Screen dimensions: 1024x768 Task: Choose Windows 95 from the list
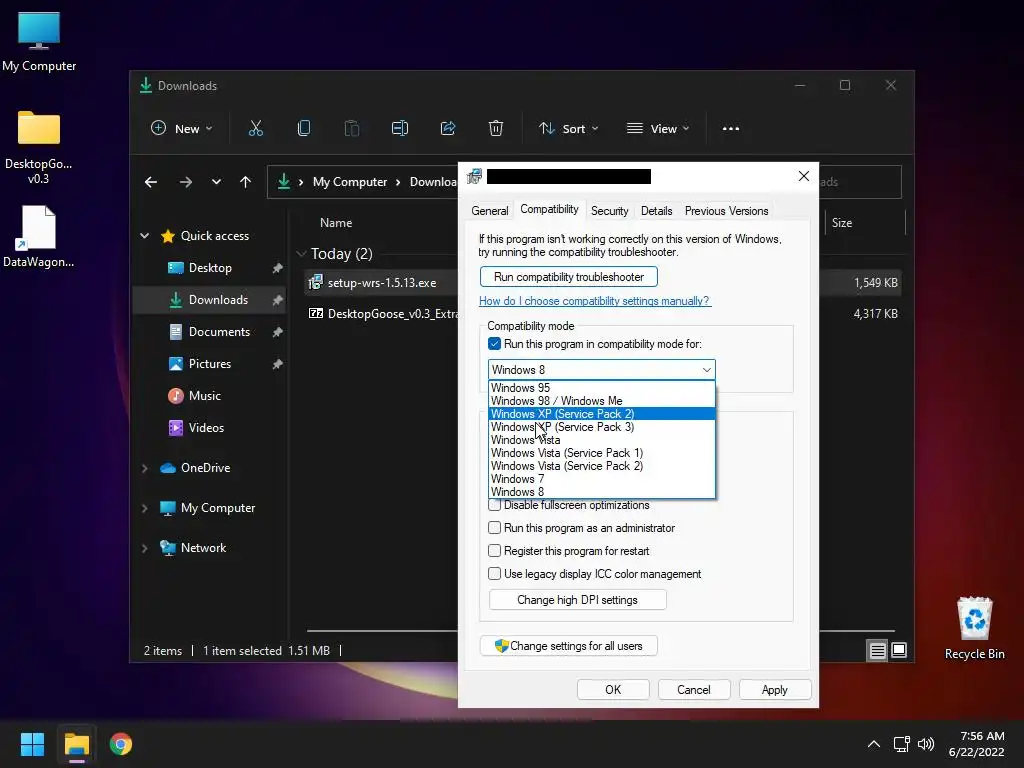click(x=601, y=388)
